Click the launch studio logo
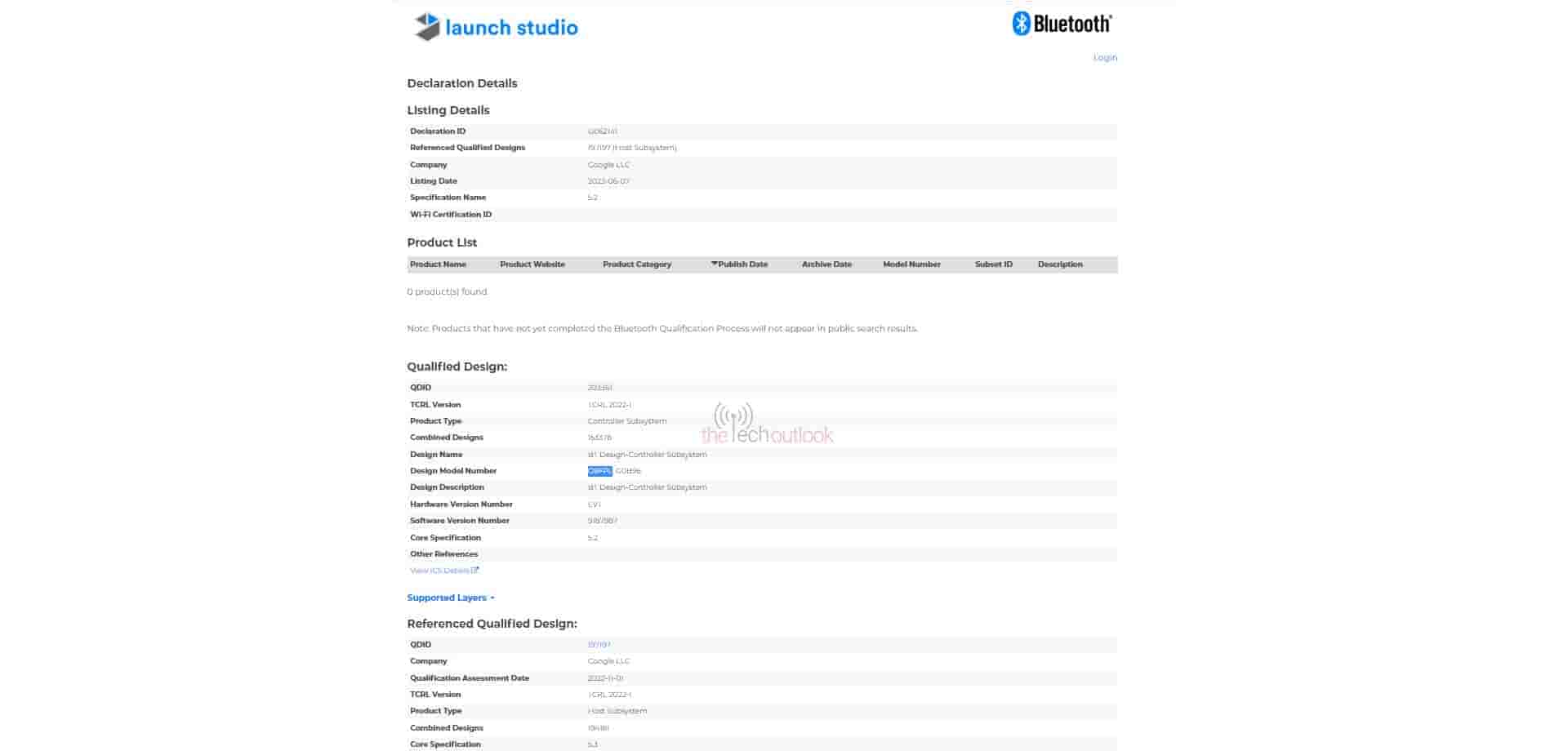 pyautogui.click(x=496, y=27)
